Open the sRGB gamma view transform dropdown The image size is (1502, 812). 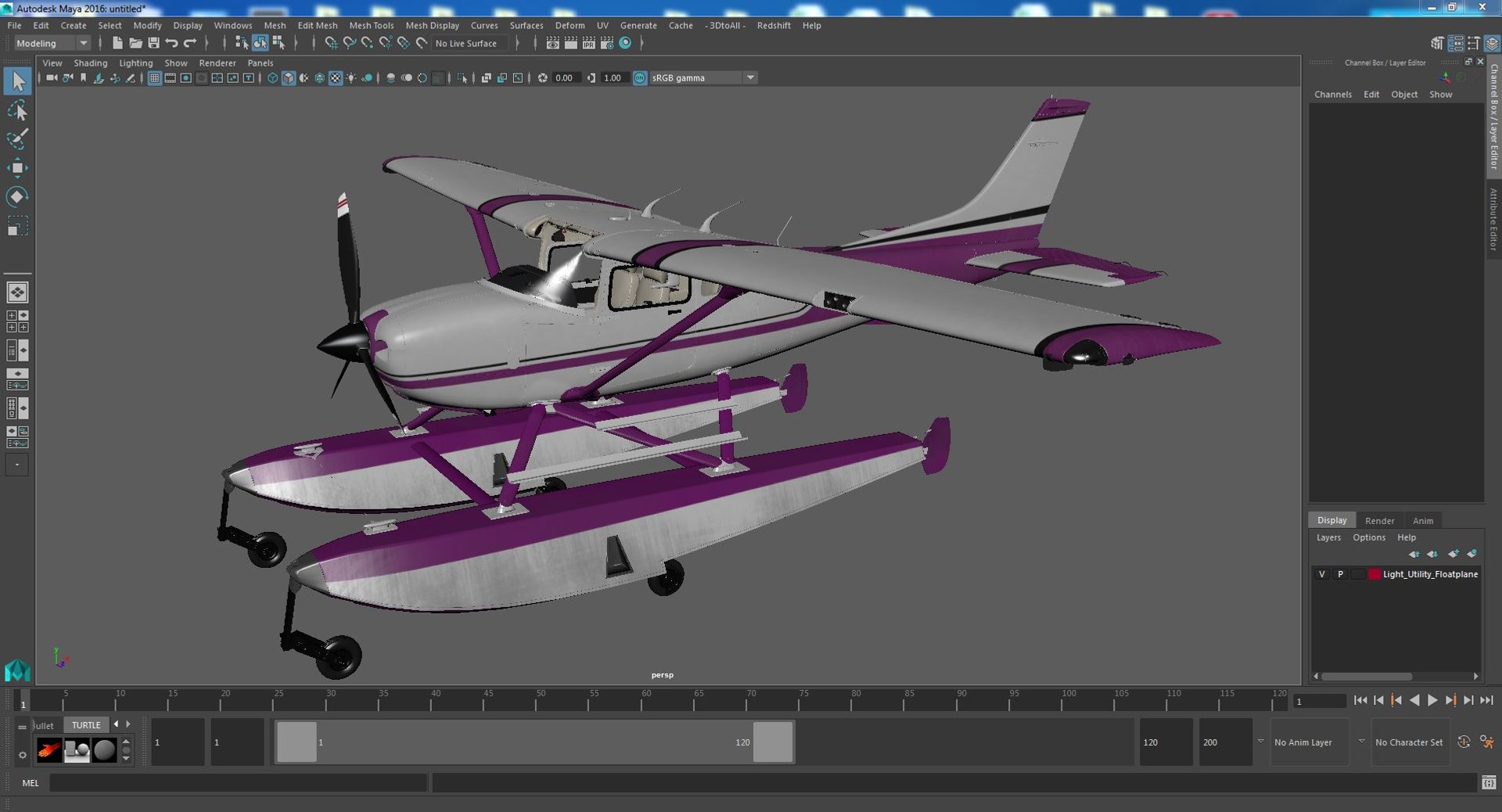tap(702, 77)
